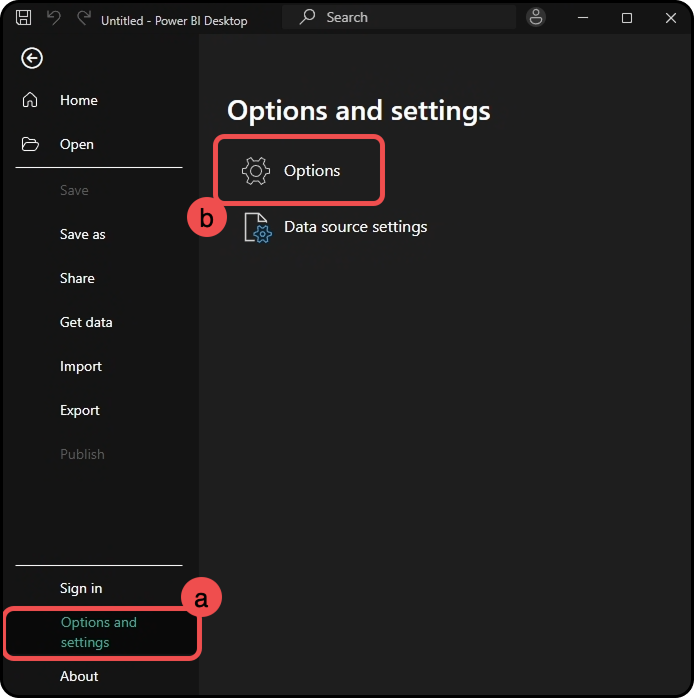Open the Export menu entry
Screen dimensions: 694x698
(80, 410)
